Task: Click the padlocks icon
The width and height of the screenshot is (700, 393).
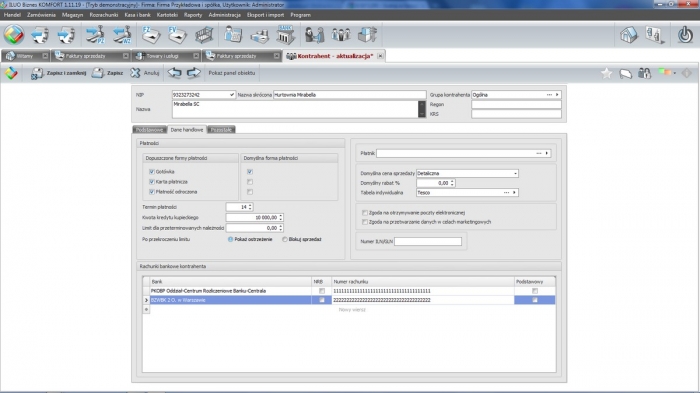Action: [644, 73]
